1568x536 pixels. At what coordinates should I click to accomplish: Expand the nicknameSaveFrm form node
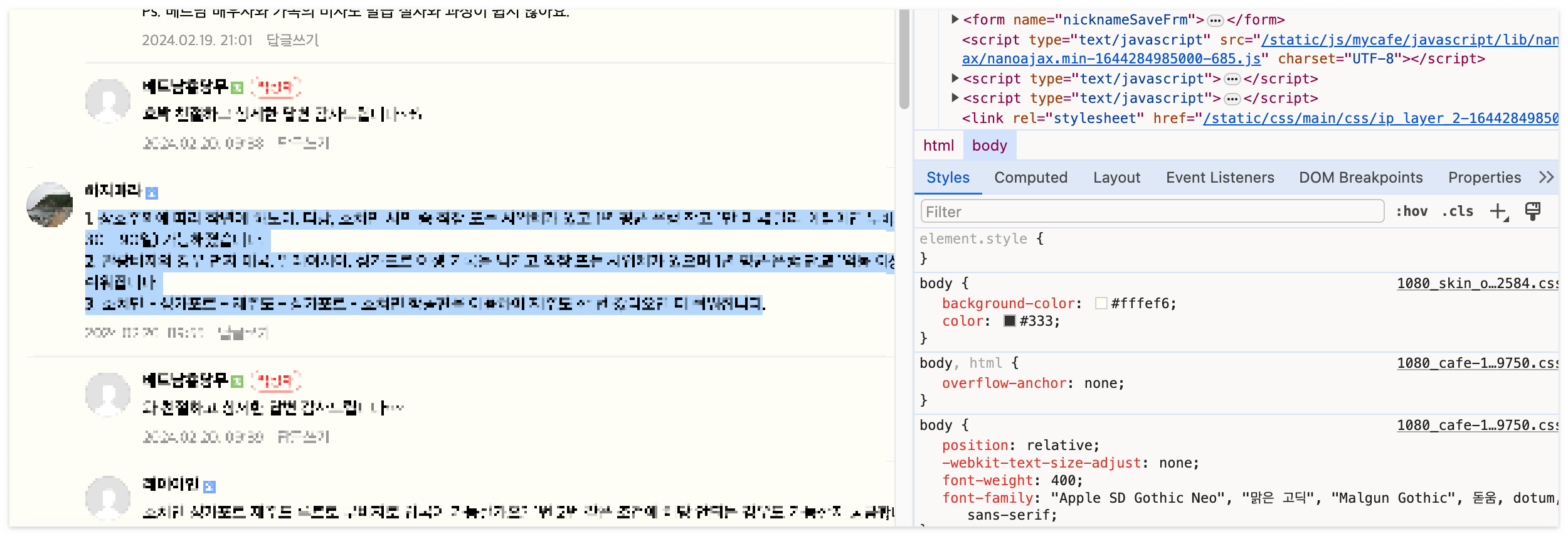[955, 19]
